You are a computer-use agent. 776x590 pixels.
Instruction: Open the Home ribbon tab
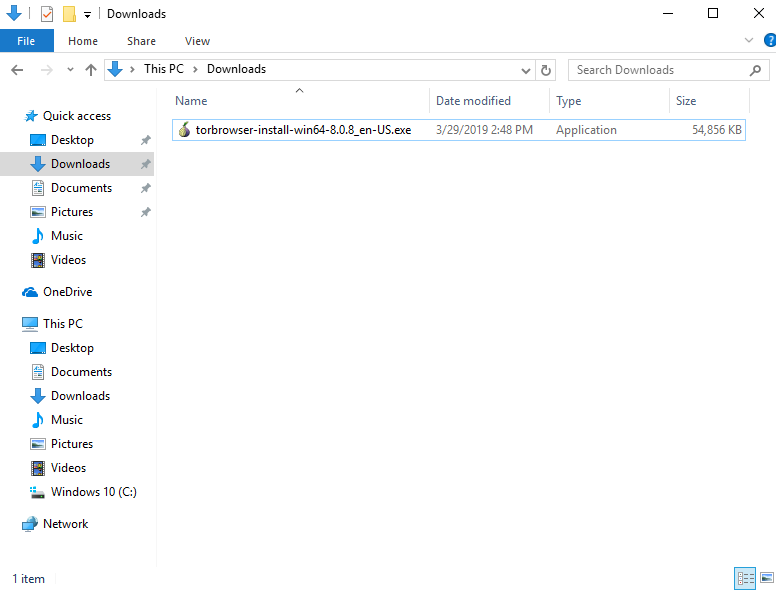tap(83, 41)
